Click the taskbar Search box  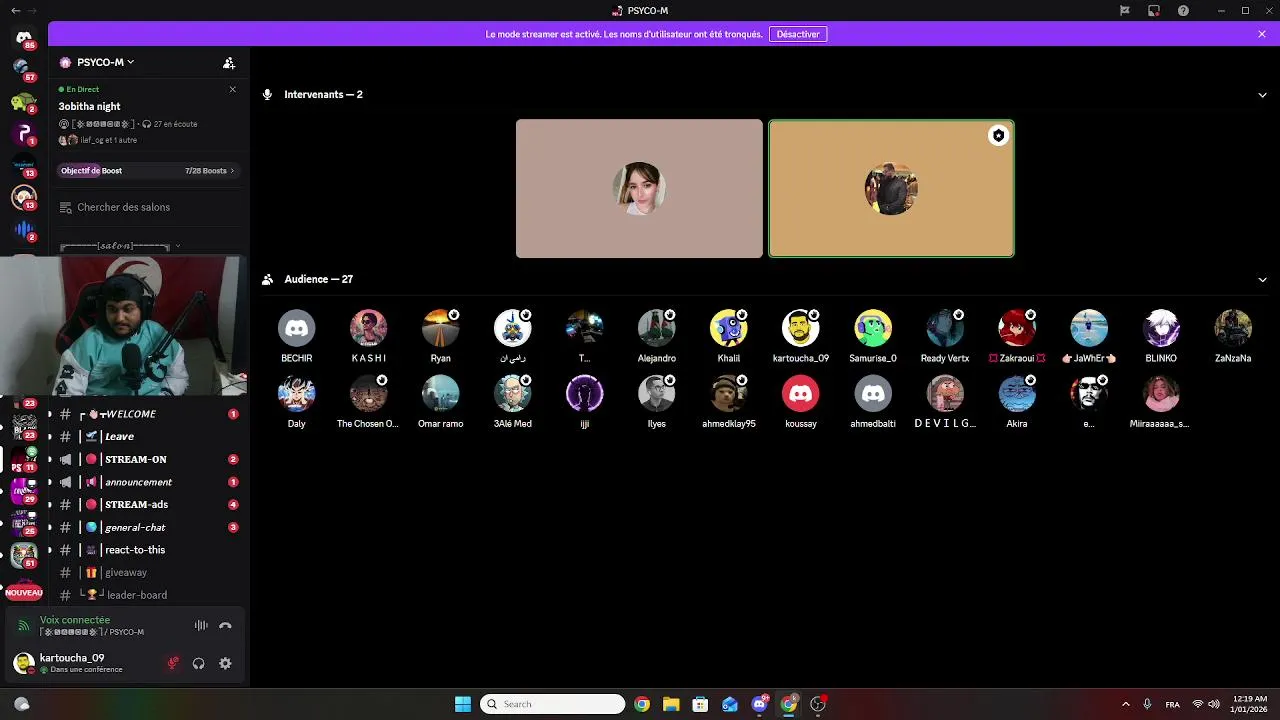tap(552, 704)
